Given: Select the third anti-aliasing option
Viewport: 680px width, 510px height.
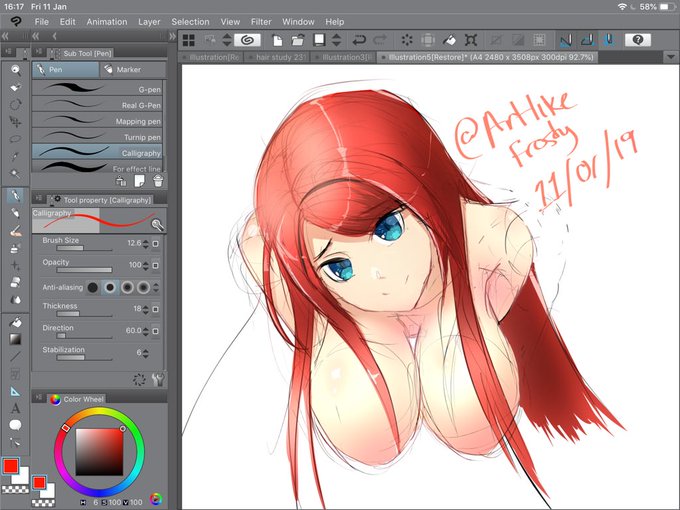Looking at the screenshot, I should pos(127,288).
